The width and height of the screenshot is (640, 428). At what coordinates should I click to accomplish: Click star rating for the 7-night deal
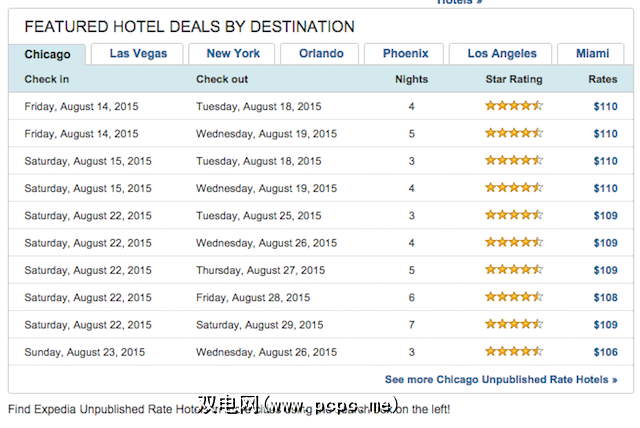513,325
